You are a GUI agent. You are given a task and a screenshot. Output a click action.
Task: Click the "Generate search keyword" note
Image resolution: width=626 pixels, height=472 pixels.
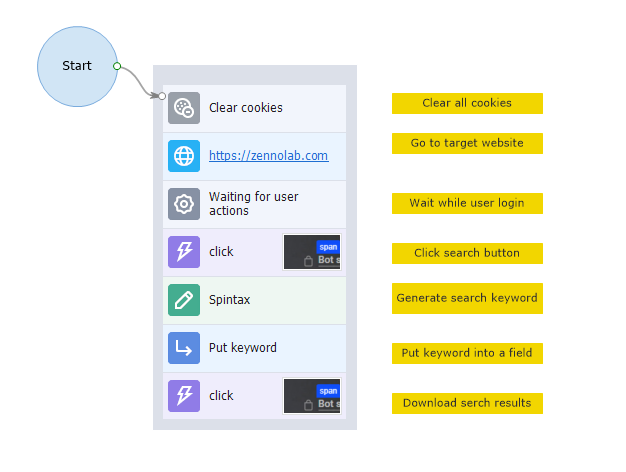[467, 298]
